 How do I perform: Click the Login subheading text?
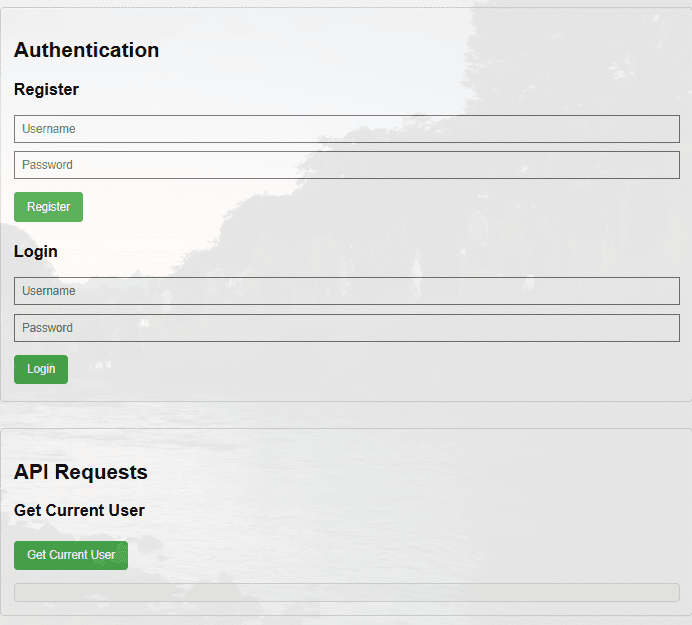[36, 251]
